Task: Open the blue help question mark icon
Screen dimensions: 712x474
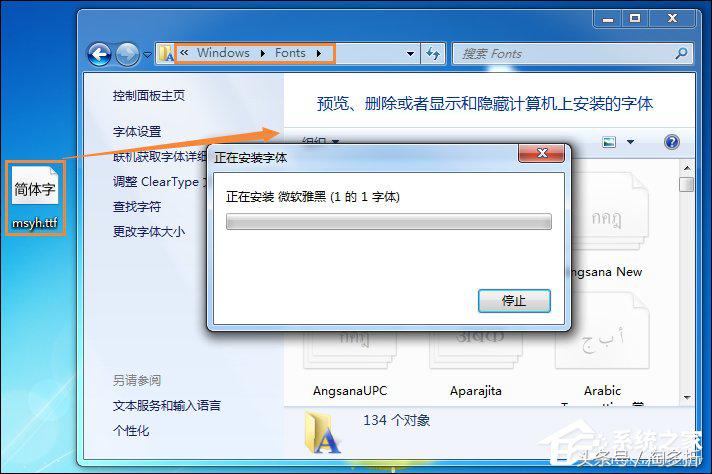Action: click(672, 142)
